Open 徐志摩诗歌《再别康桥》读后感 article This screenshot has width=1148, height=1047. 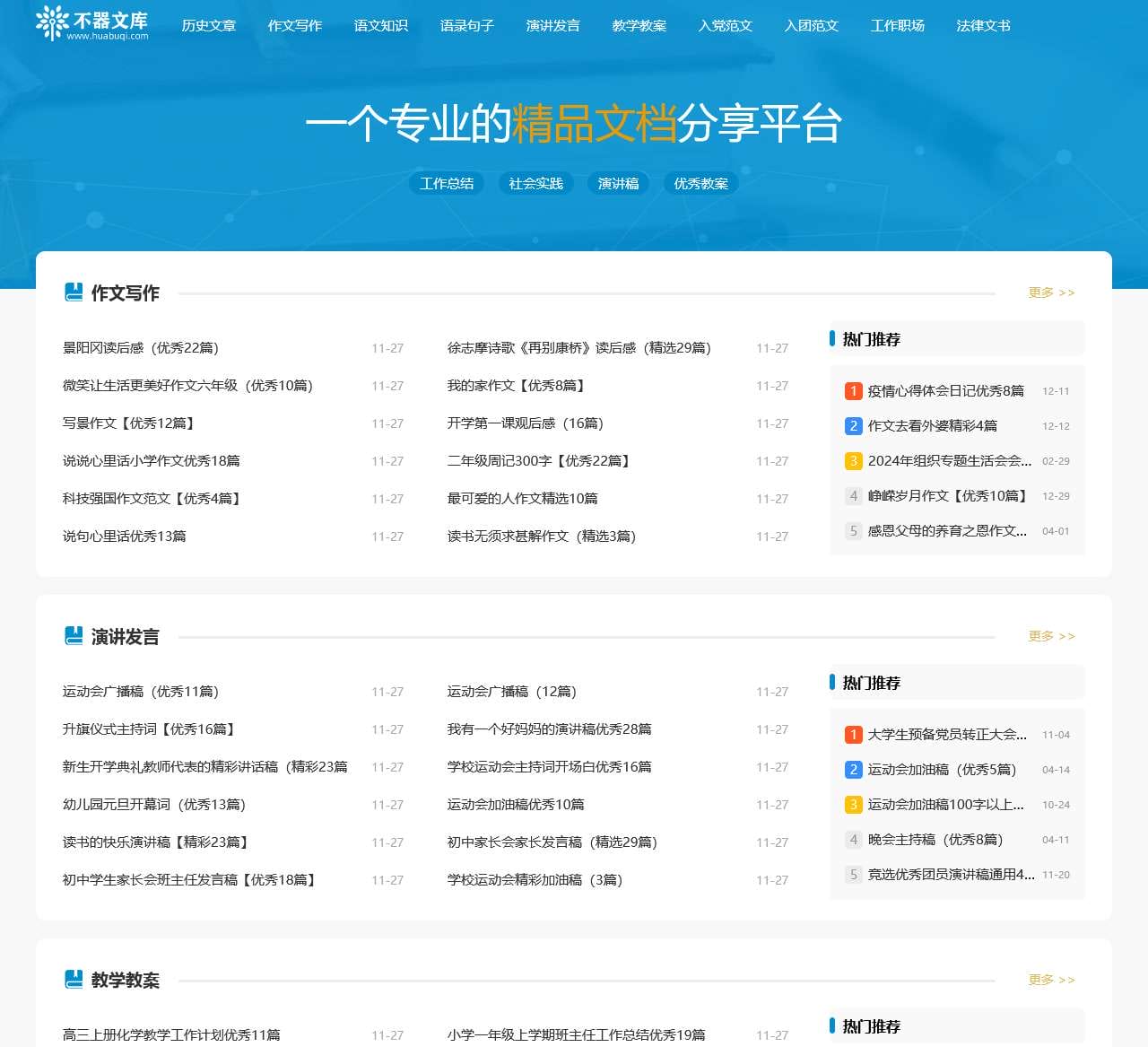(578, 348)
